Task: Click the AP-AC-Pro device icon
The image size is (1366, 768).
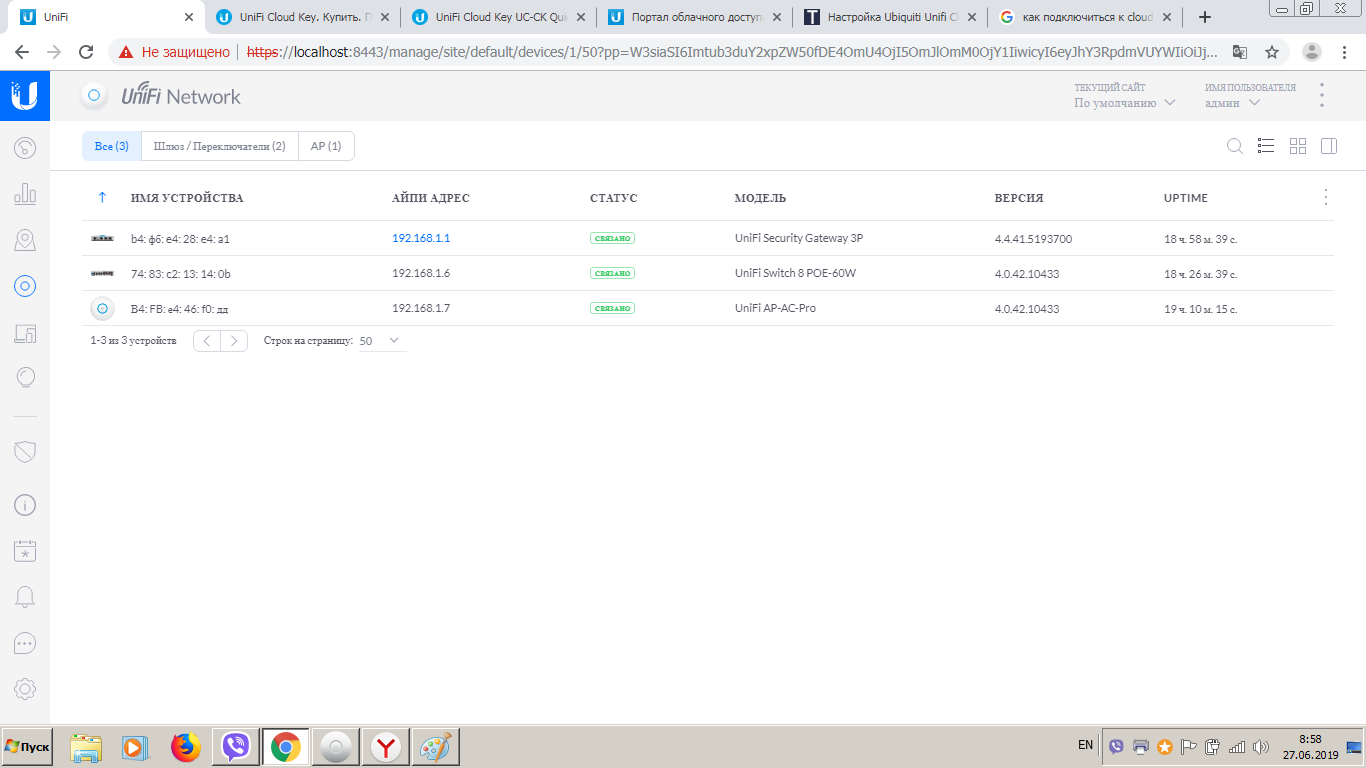Action: pos(102,308)
